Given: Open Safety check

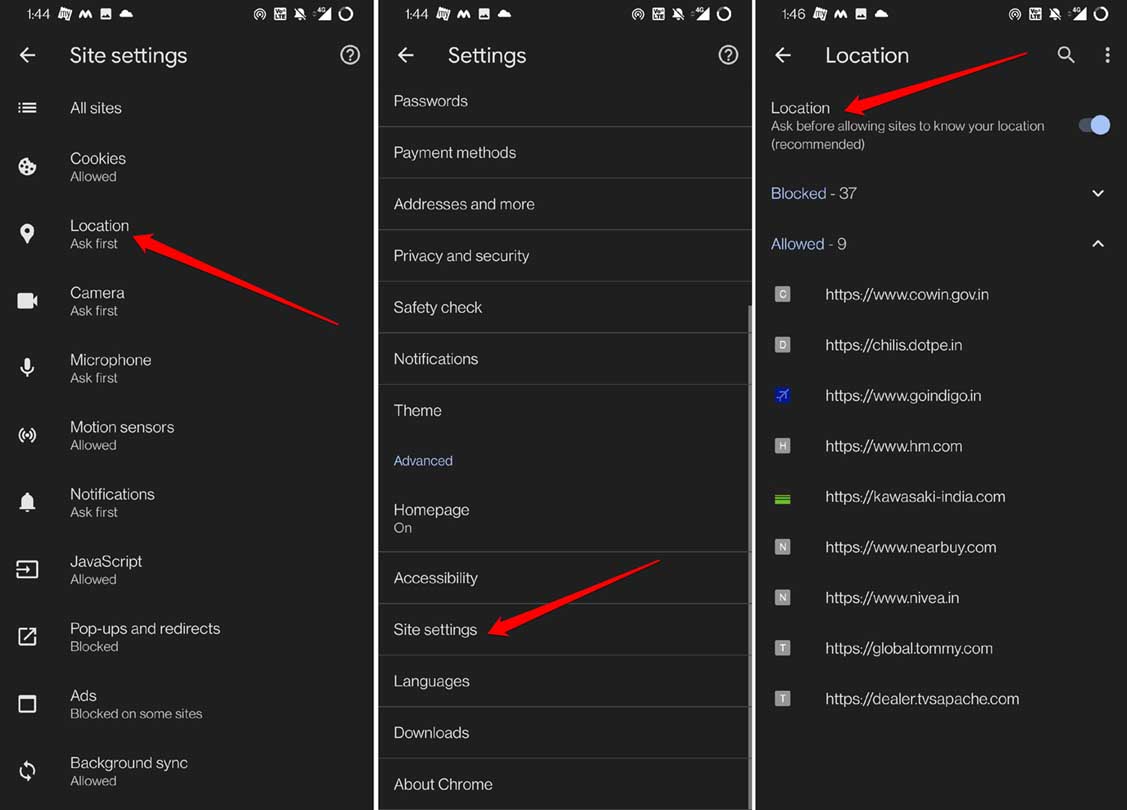Looking at the screenshot, I should [x=565, y=307].
